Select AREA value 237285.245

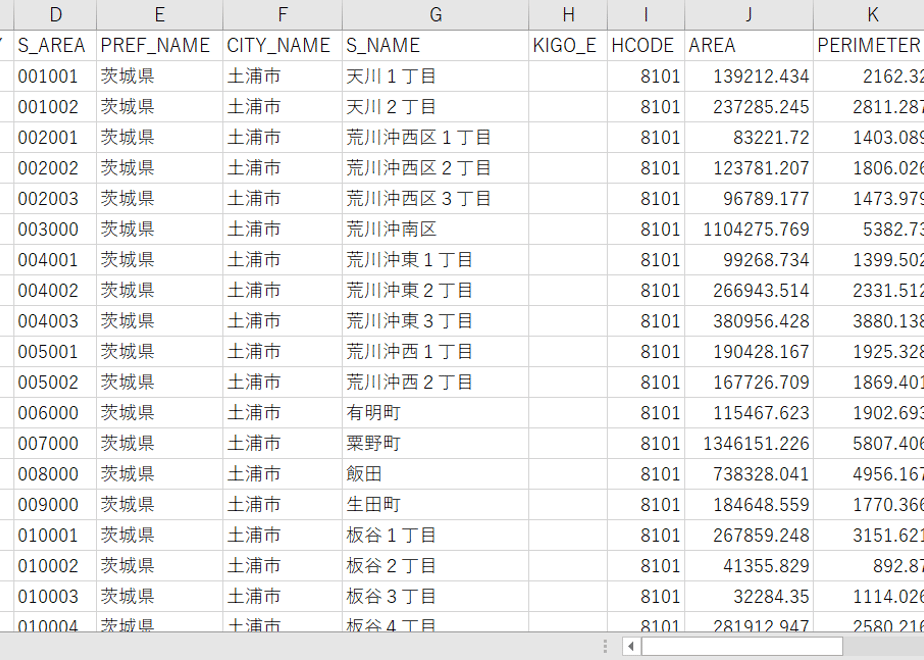[749, 107]
